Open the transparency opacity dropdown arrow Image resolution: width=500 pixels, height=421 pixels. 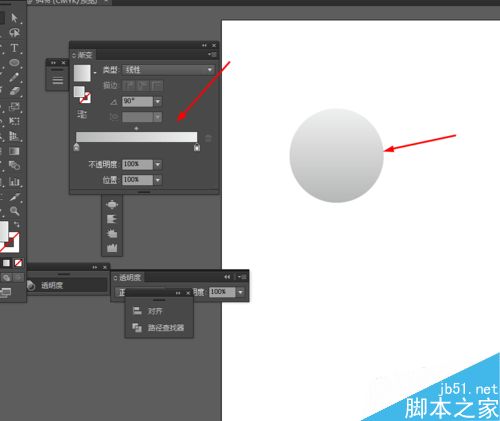pyautogui.click(x=240, y=292)
